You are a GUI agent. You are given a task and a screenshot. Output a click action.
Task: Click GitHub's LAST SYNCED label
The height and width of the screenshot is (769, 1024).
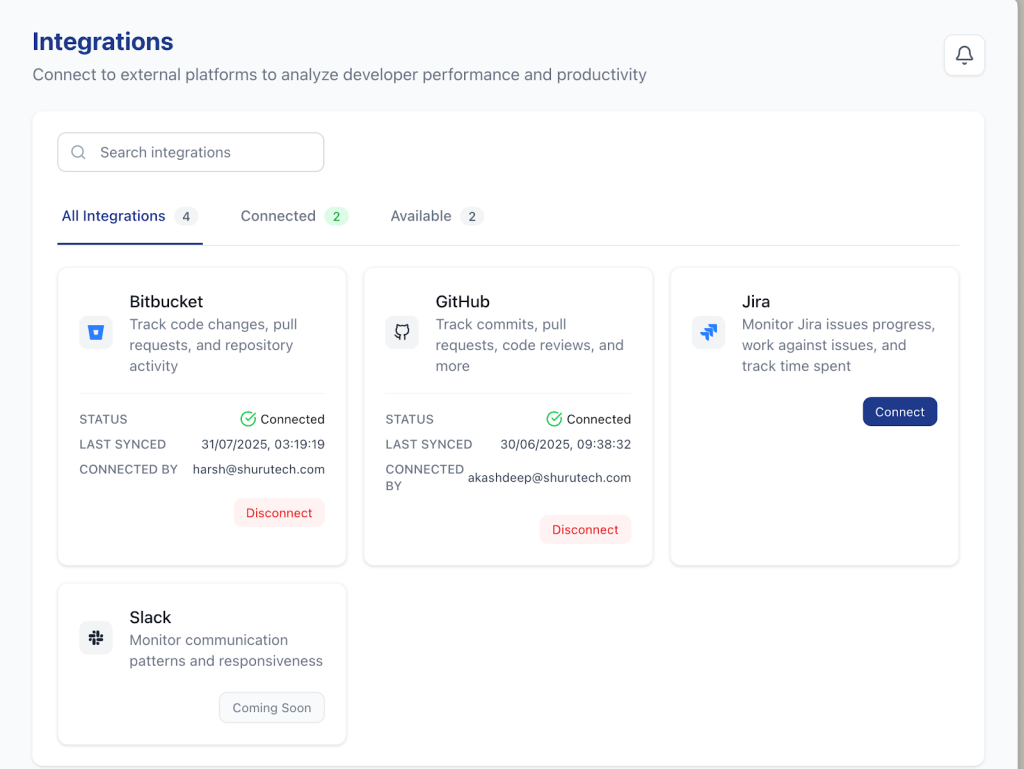[x=428, y=445]
